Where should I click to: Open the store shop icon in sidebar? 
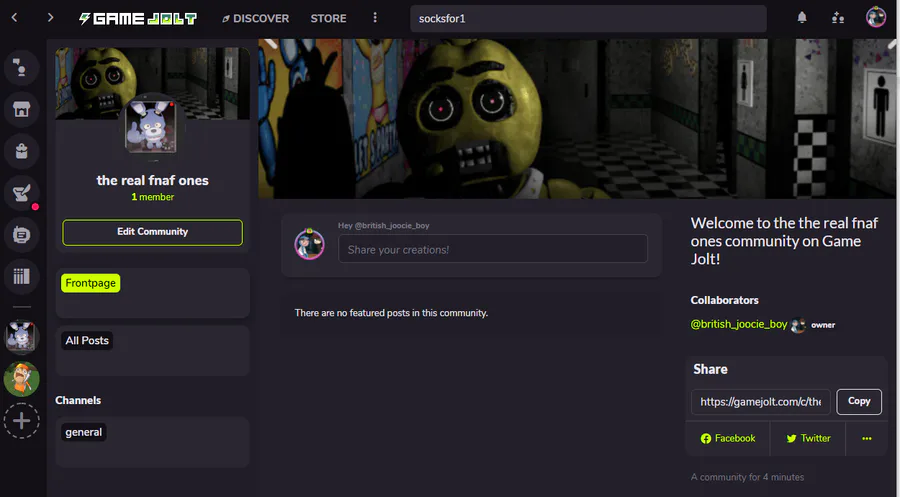(21, 109)
